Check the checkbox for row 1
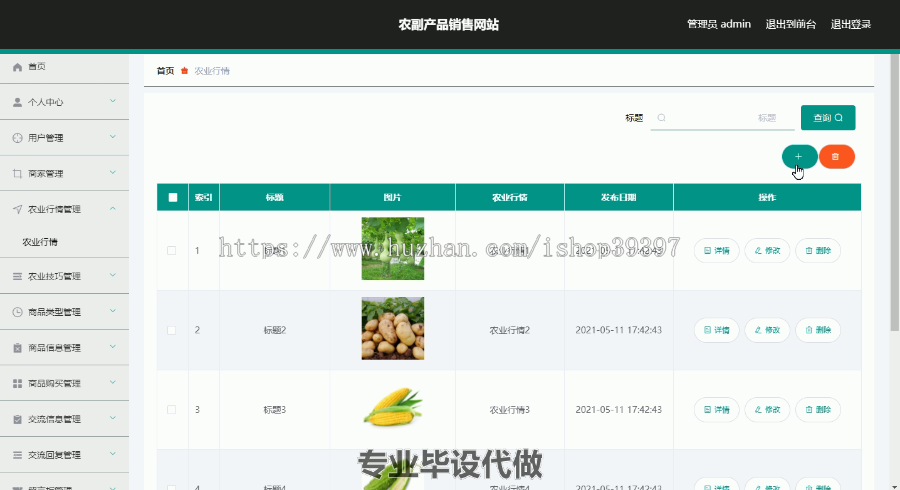Image resolution: width=900 pixels, height=490 pixels. 172,250
